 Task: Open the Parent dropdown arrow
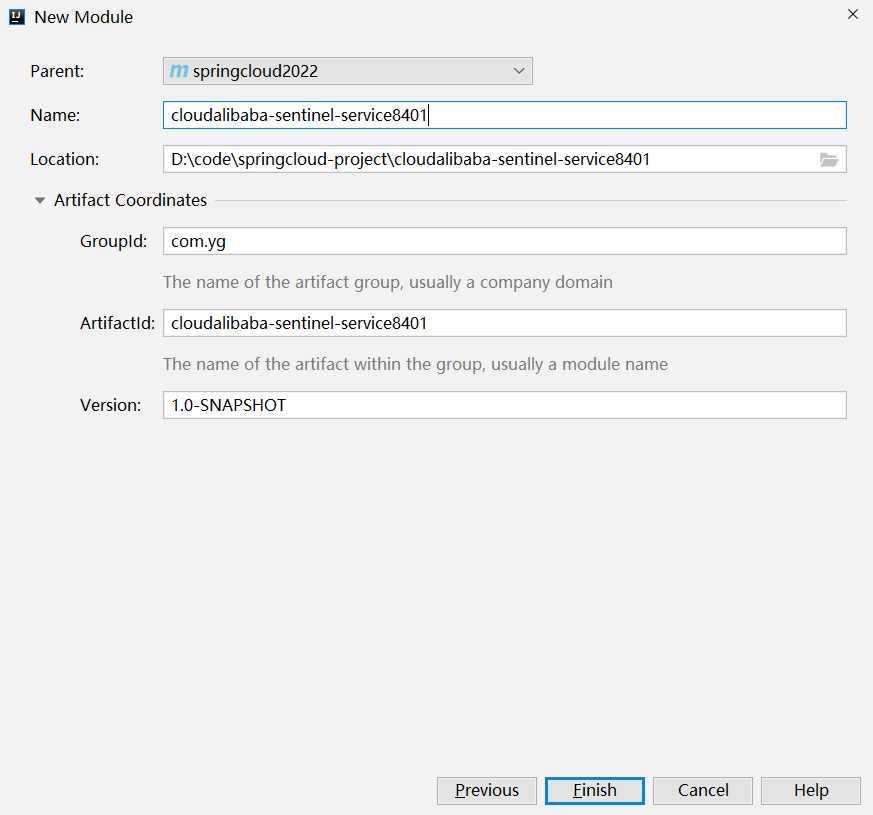click(x=519, y=71)
